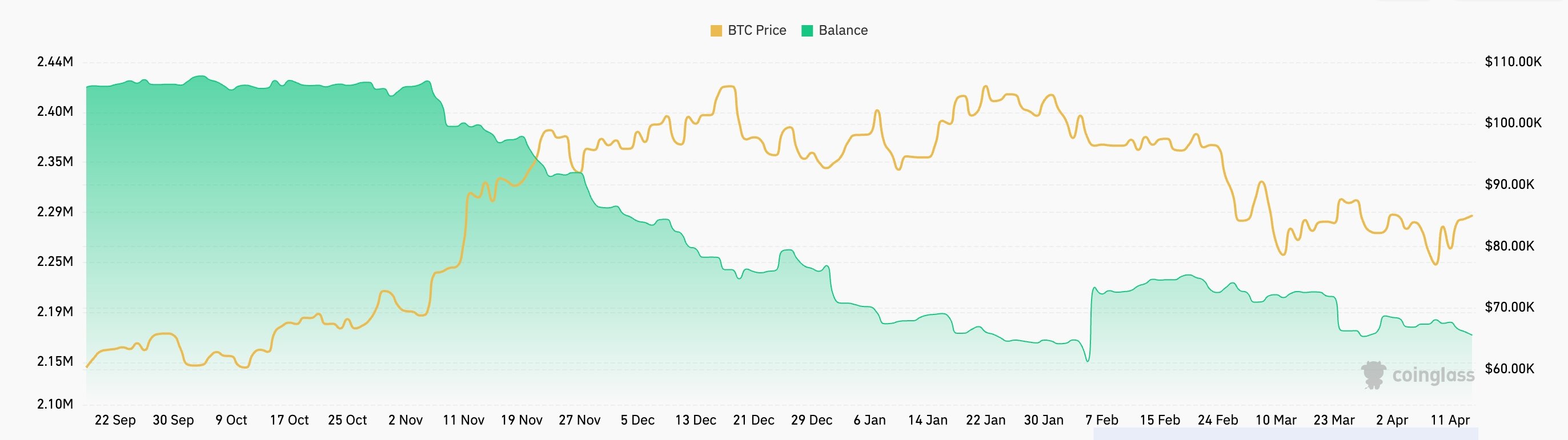This screenshot has height=440, width=1568.
Task: Select the 21 Dec date label
Action: (753, 420)
